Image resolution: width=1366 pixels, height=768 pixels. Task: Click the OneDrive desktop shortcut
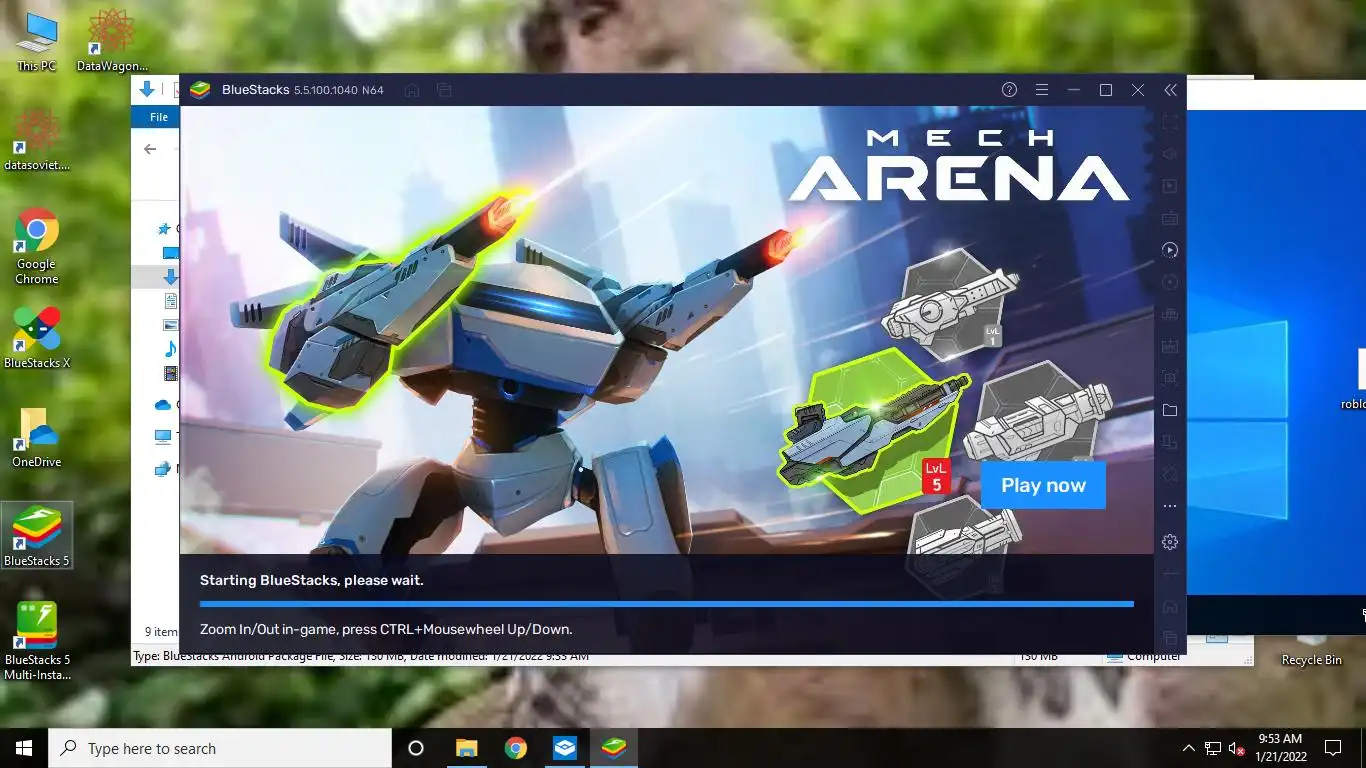coord(37,437)
